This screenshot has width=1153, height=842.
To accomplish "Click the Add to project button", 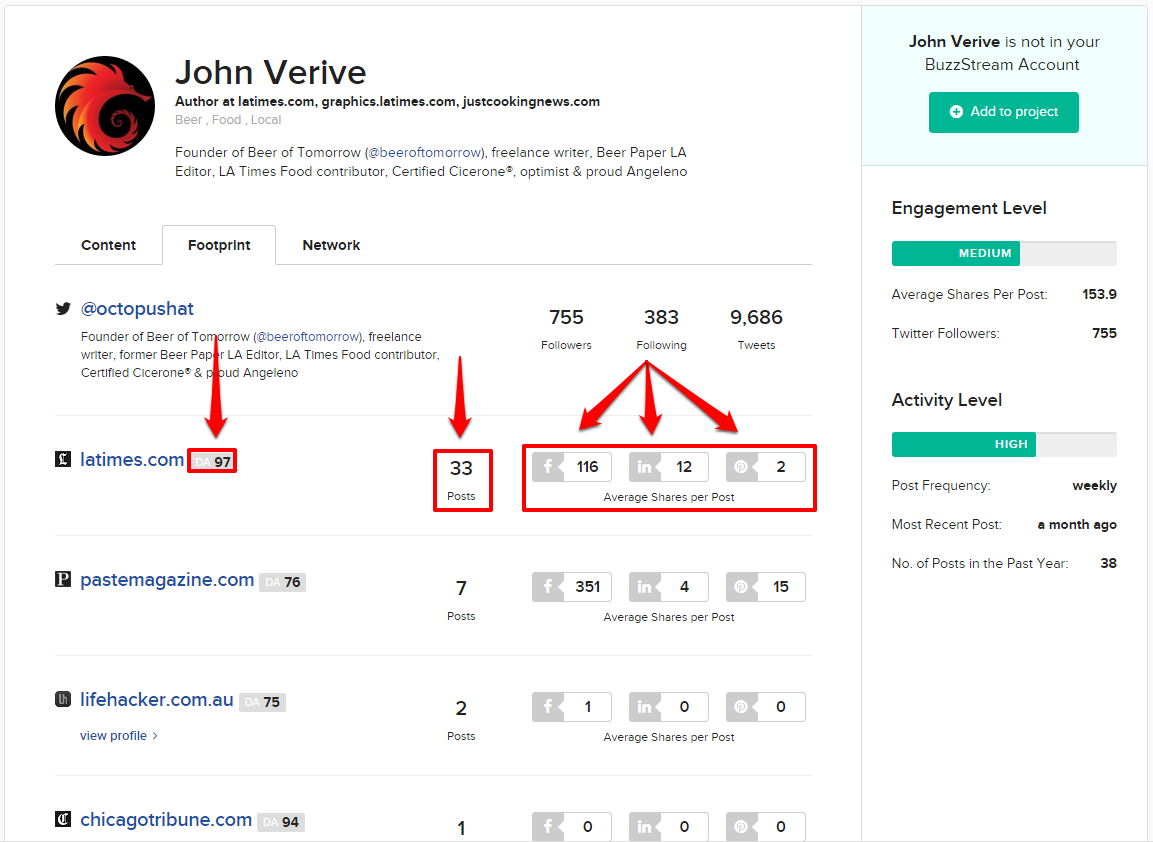I will coord(1003,112).
